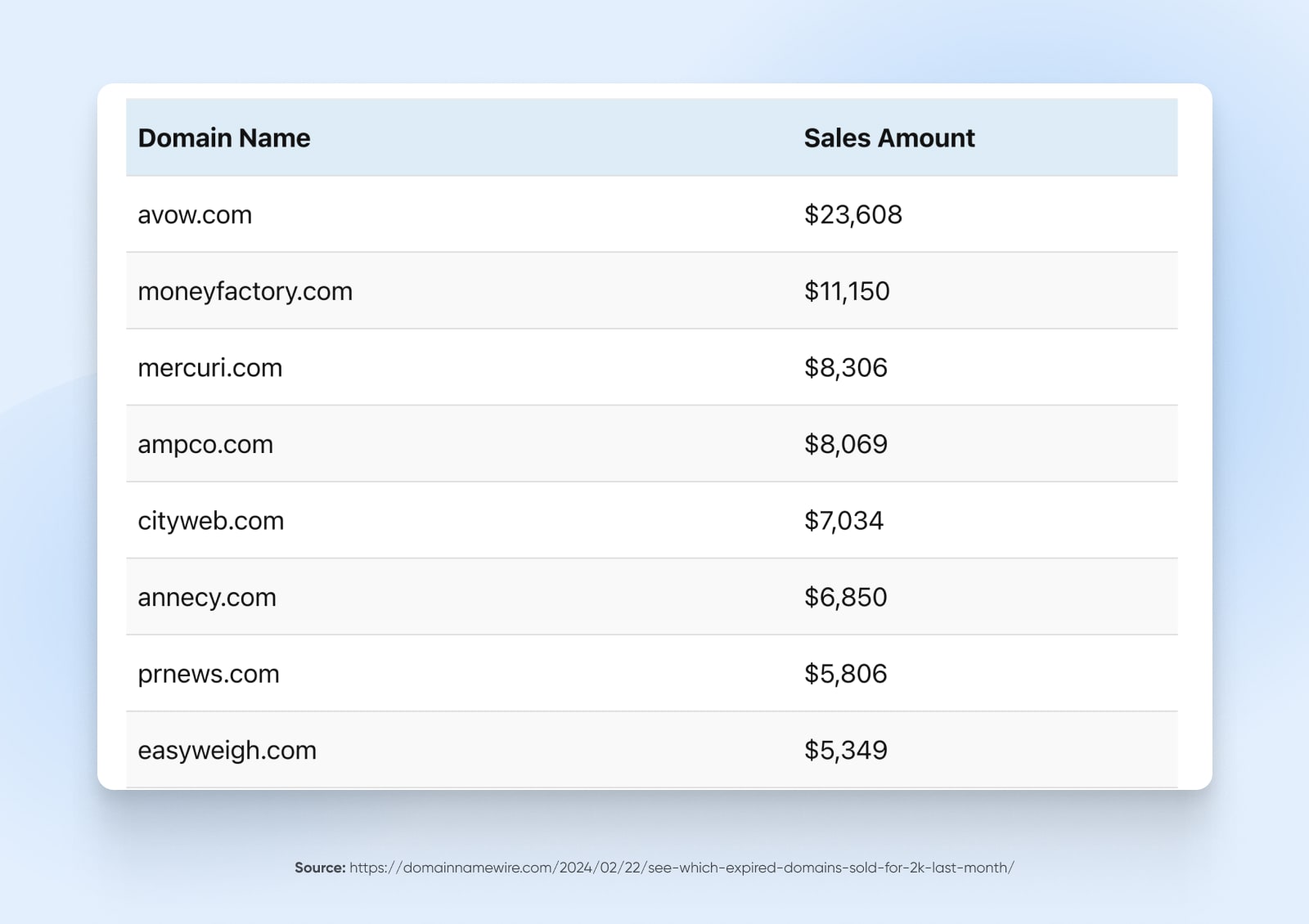The image size is (1309, 924).
Task: Click the mercuri.com domain entry
Action: tap(209, 367)
